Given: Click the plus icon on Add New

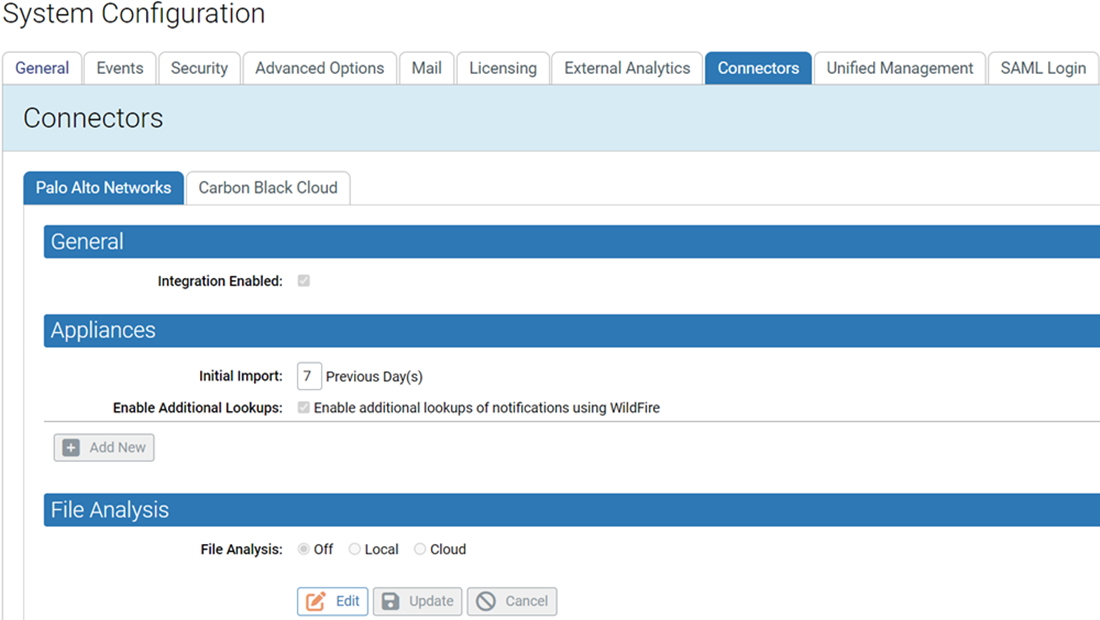Looking at the screenshot, I should click(x=70, y=447).
